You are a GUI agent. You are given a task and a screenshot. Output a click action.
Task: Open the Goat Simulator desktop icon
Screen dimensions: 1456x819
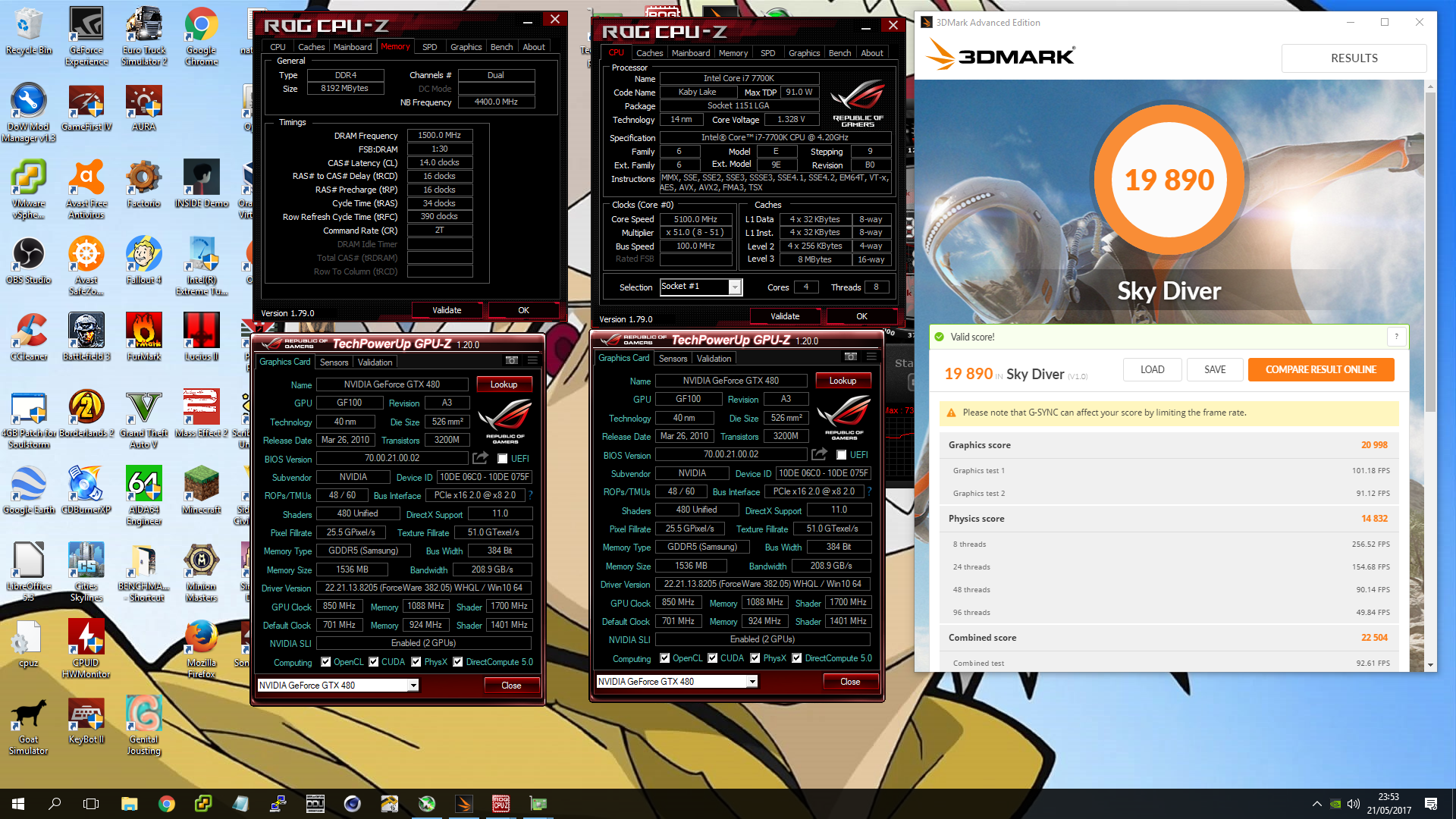pyautogui.click(x=29, y=726)
